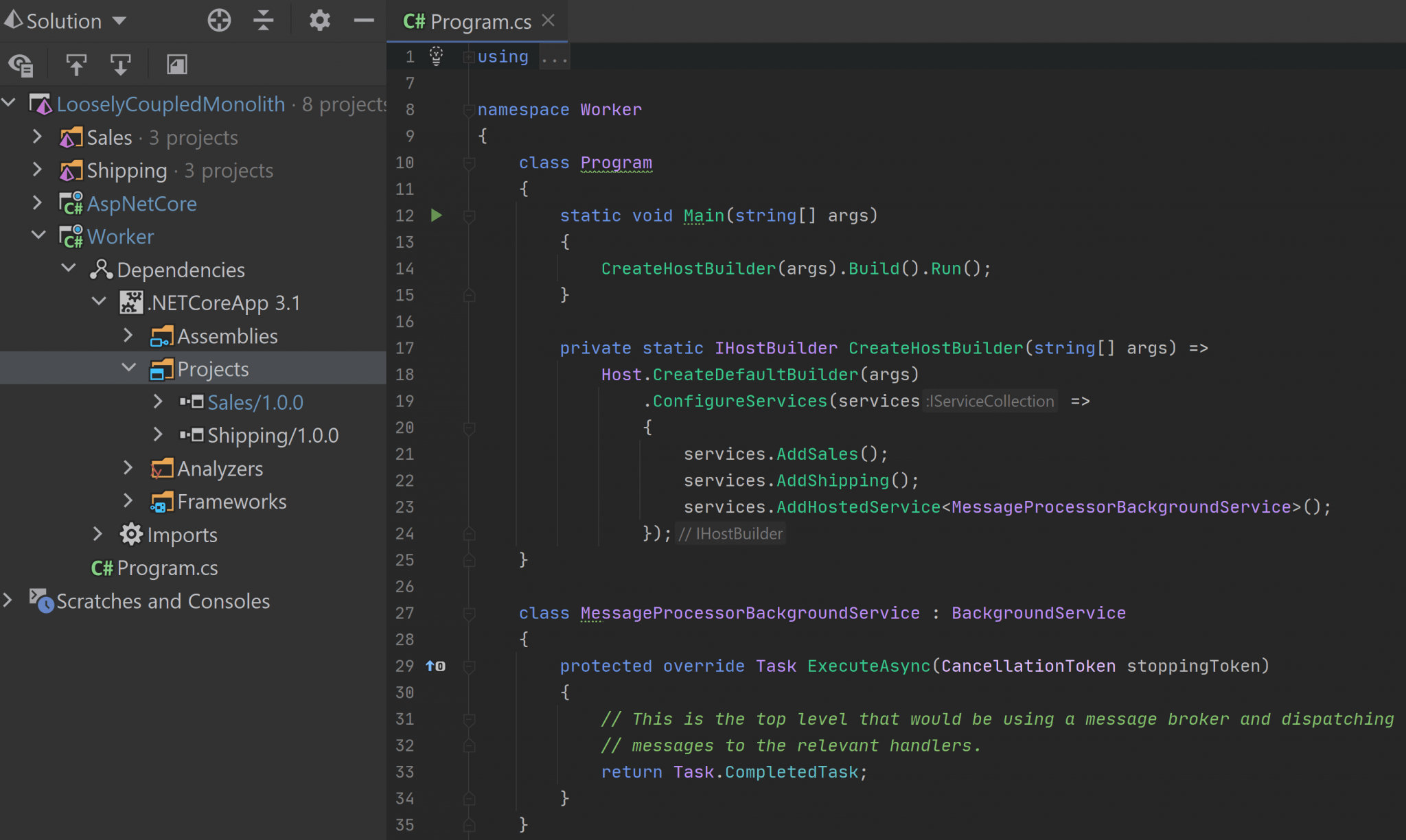Screen dimensions: 1406x840
Task: Run Main via the green gutter arrow
Action: point(437,215)
